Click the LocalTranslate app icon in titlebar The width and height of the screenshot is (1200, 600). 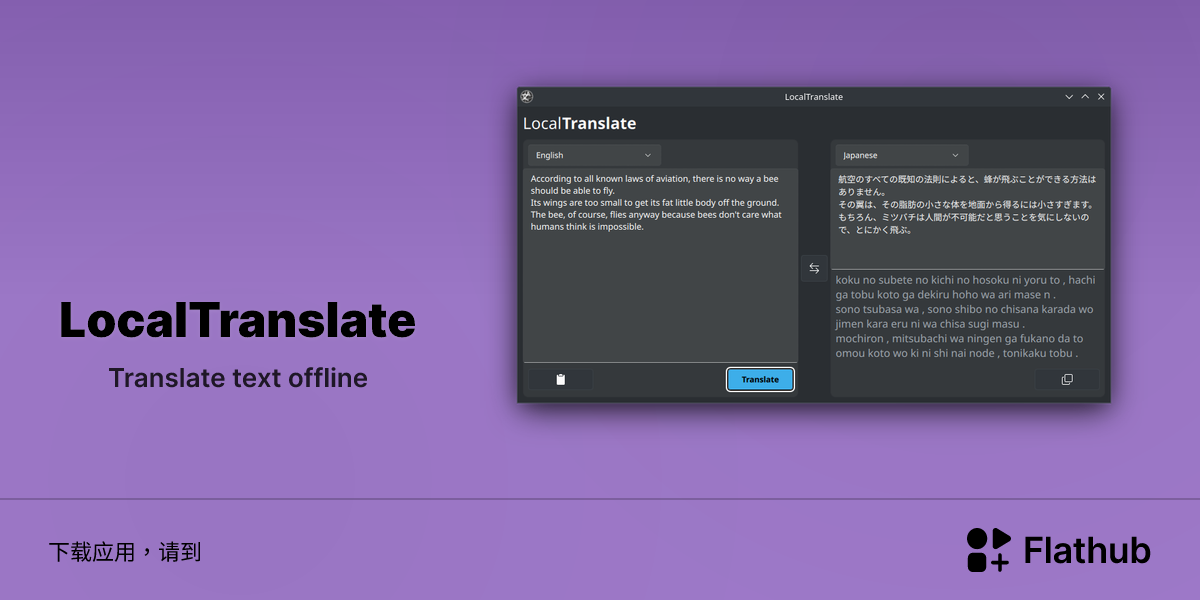(x=527, y=97)
